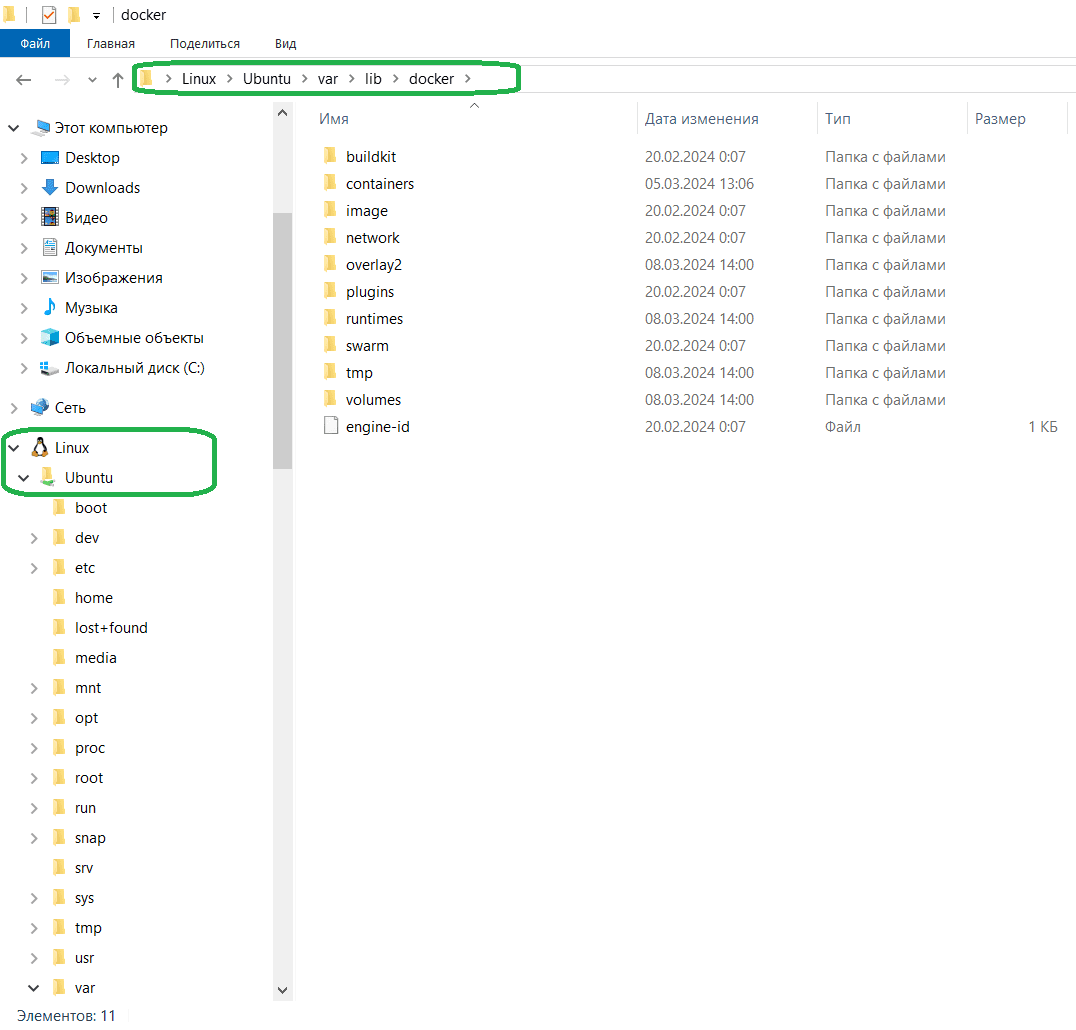1076x1030 pixels.
Task: Click the Downloads arrow icon in sidebar
Action: pos(50,188)
